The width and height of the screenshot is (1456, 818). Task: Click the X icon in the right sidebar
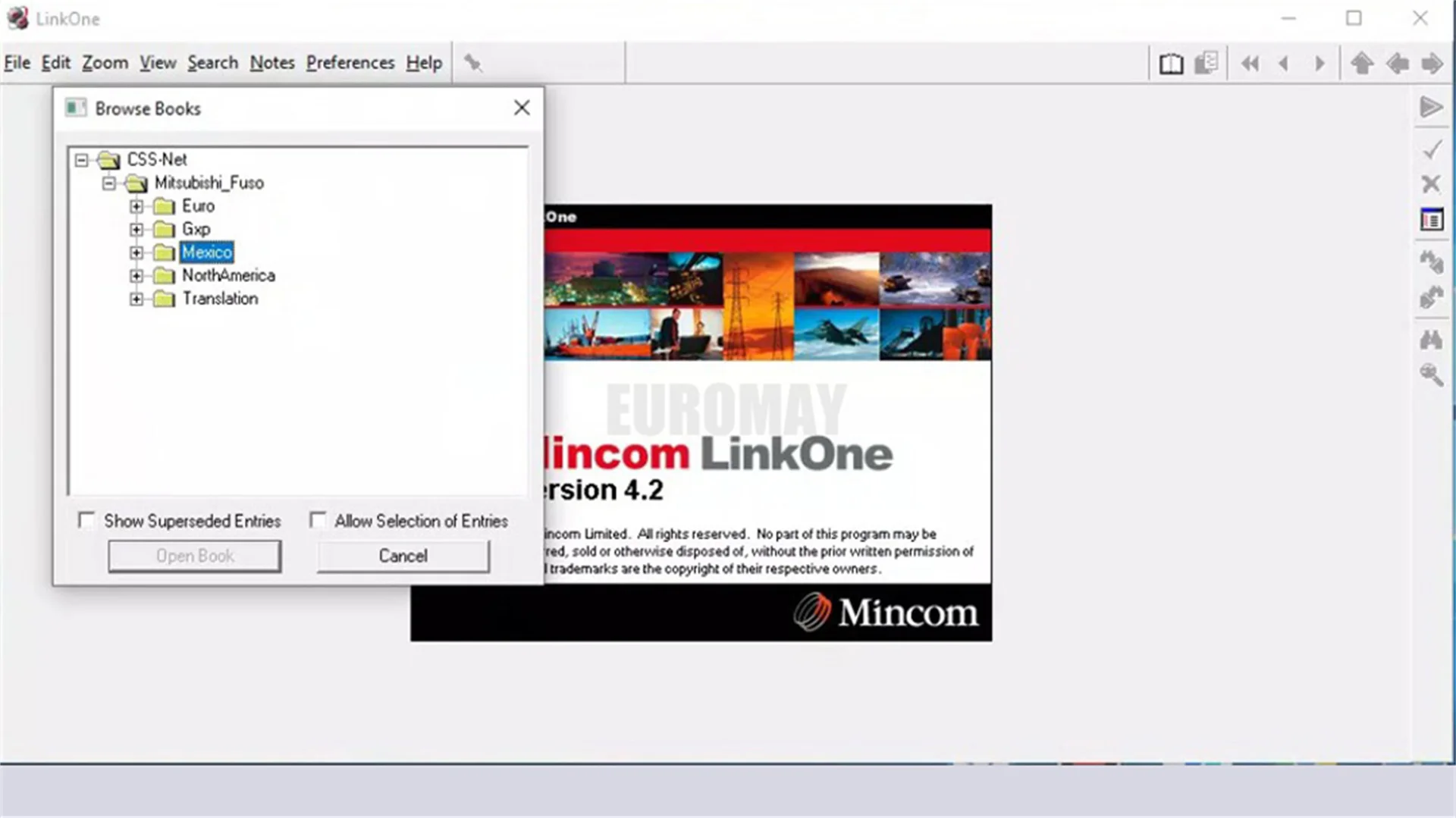tap(1431, 183)
